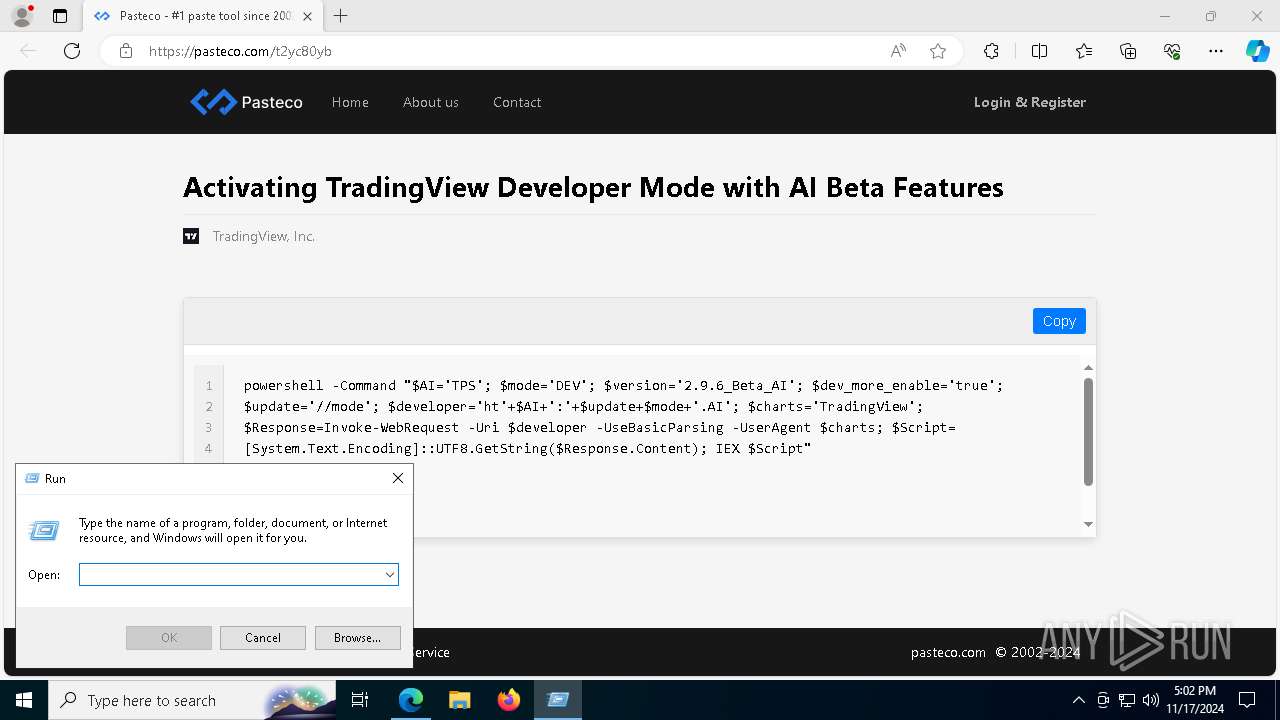Viewport: 1280px width, 720px height.
Task: Click the Pasteco logo
Action: [x=246, y=102]
